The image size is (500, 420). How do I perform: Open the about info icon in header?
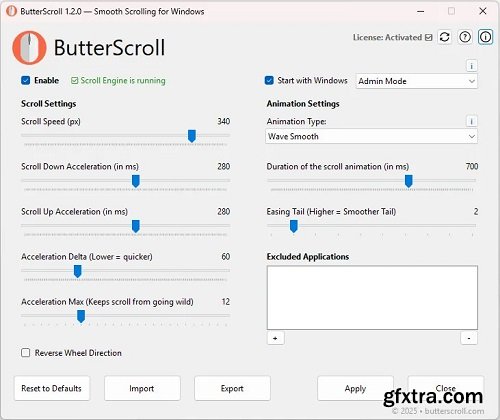click(x=485, y=37)
